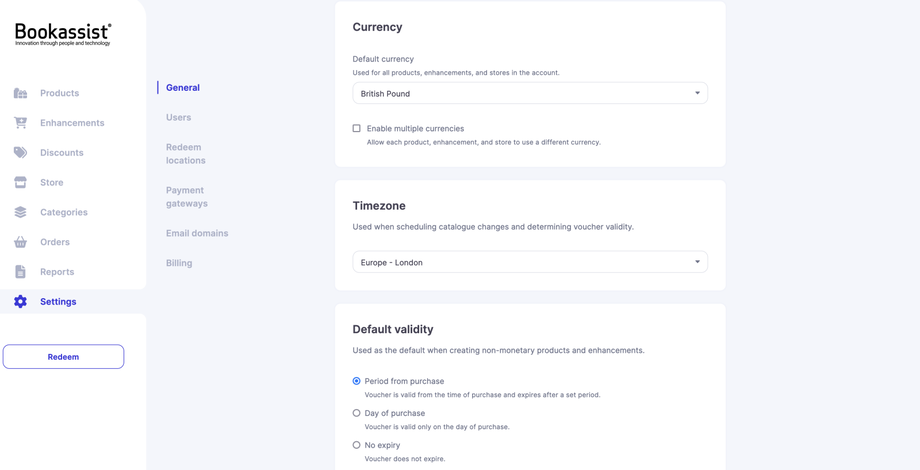
Task: Click the Categories layers icon
Action: (x=20, y=212)
